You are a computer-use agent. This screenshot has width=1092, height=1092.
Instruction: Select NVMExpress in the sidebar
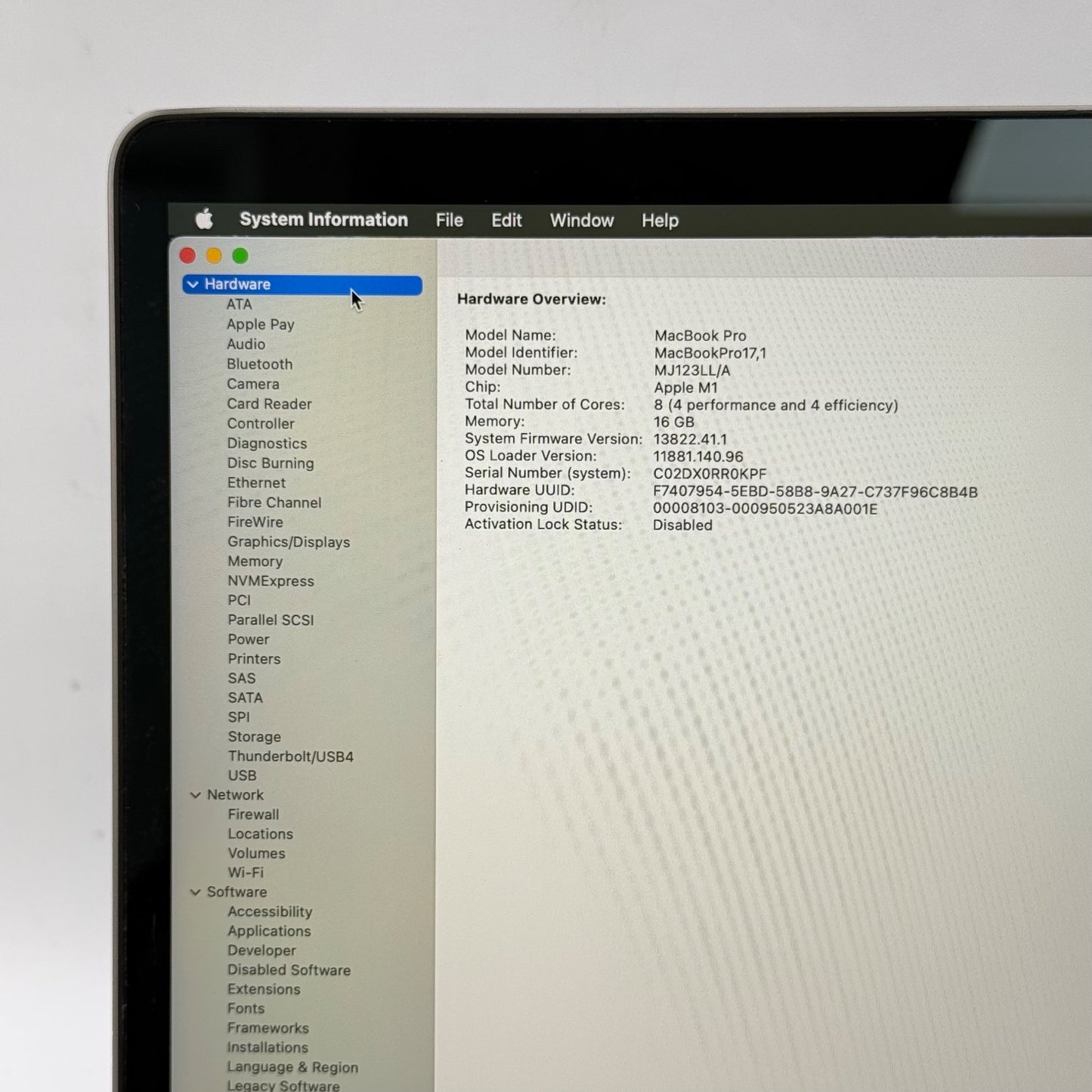(271, 581)
